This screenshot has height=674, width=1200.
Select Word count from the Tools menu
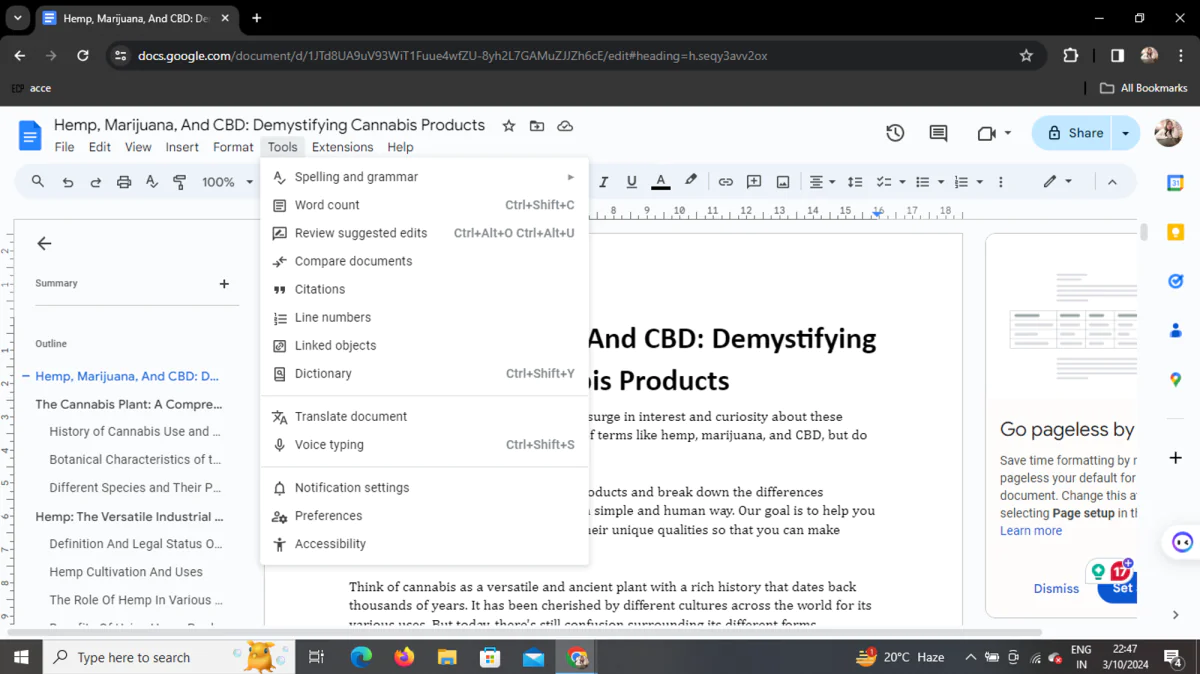point(327,204)
